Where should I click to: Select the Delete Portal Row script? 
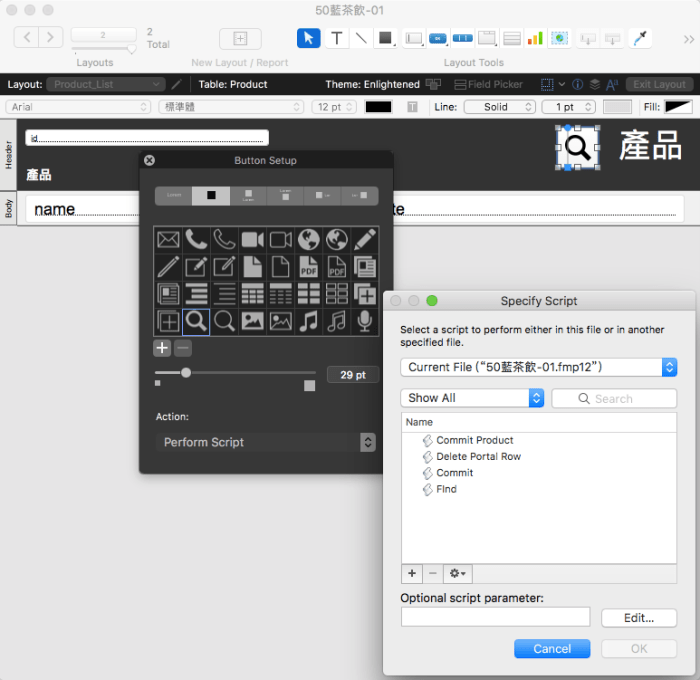tap(478, 456)
